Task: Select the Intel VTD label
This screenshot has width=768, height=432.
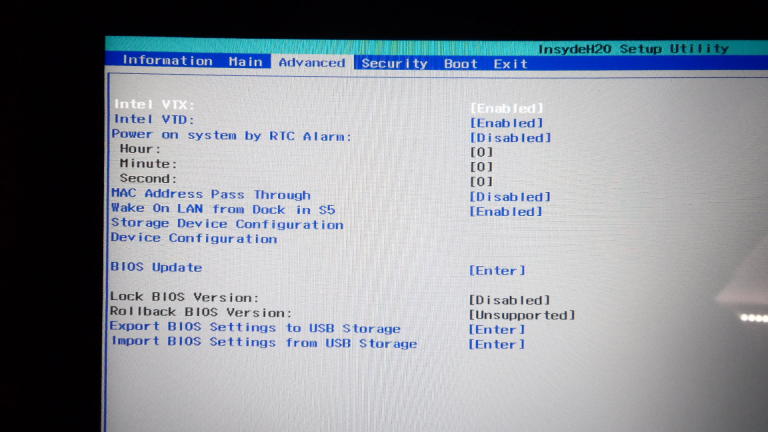Action: pos(154,119)
